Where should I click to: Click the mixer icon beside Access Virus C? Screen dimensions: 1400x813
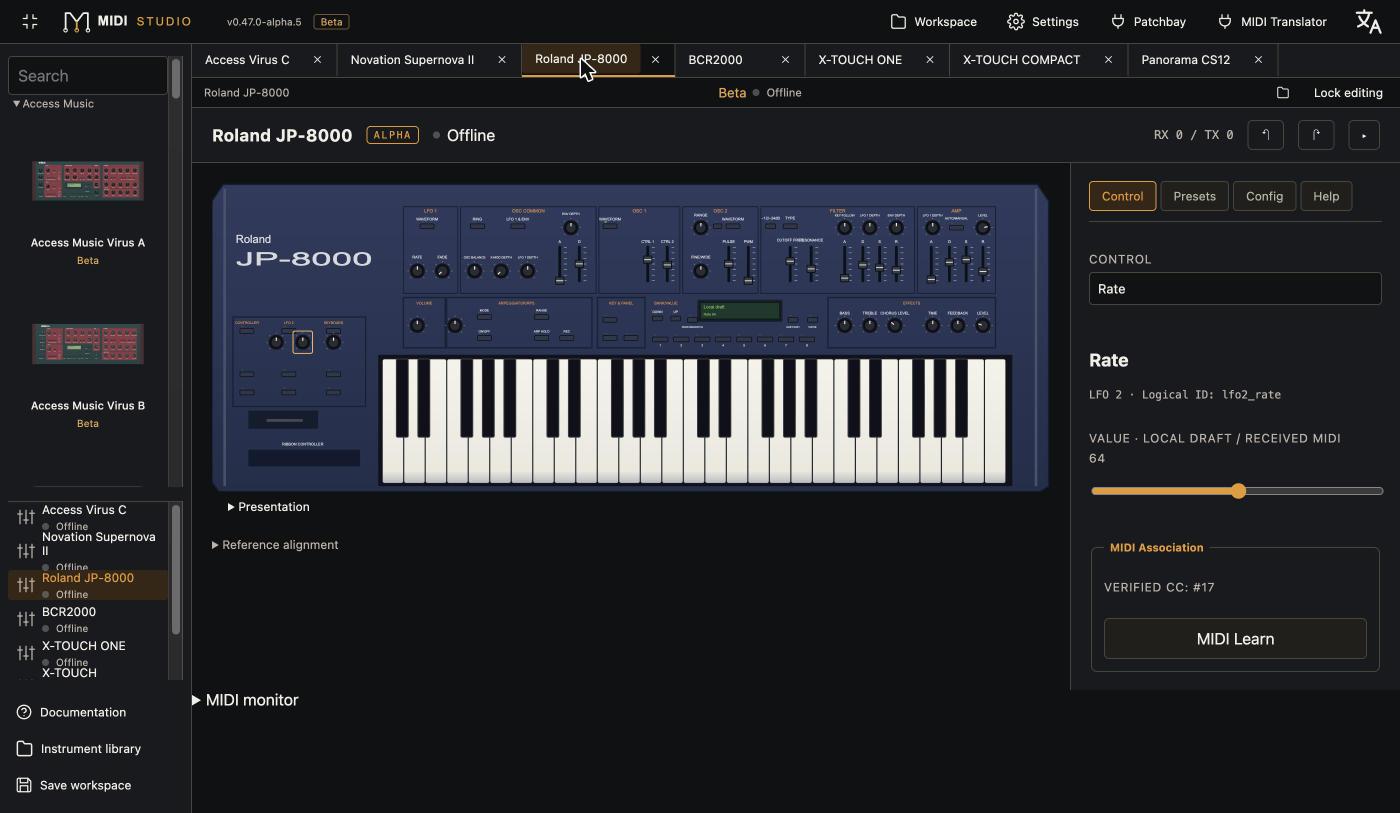[x=26, y=517]
